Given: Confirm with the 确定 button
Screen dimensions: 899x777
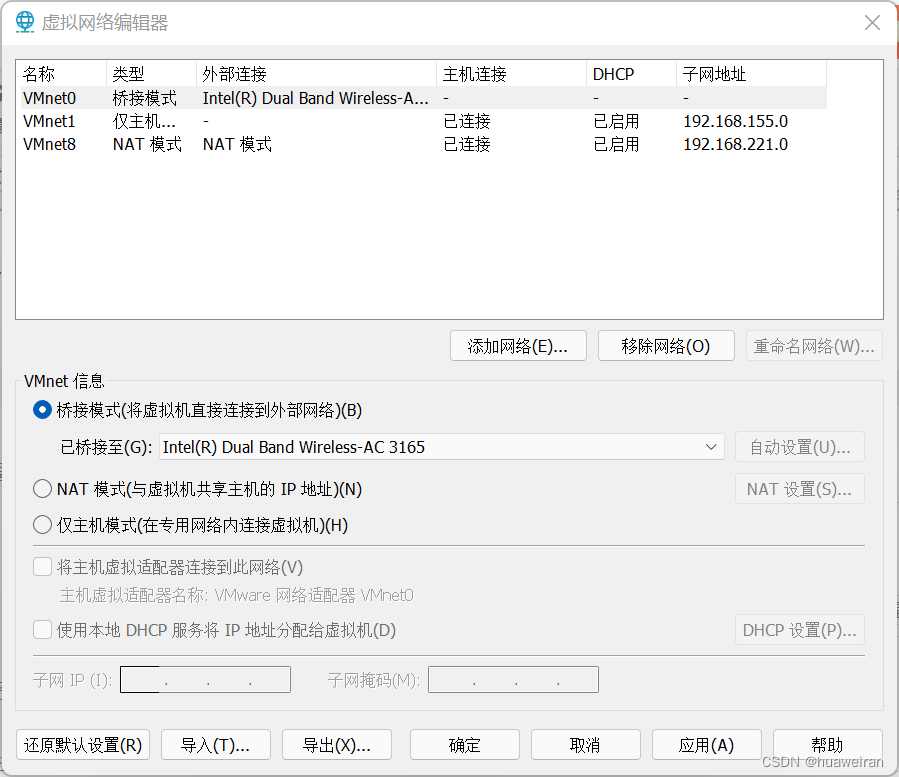Looking at the screenshot, I should click(465, 745).
